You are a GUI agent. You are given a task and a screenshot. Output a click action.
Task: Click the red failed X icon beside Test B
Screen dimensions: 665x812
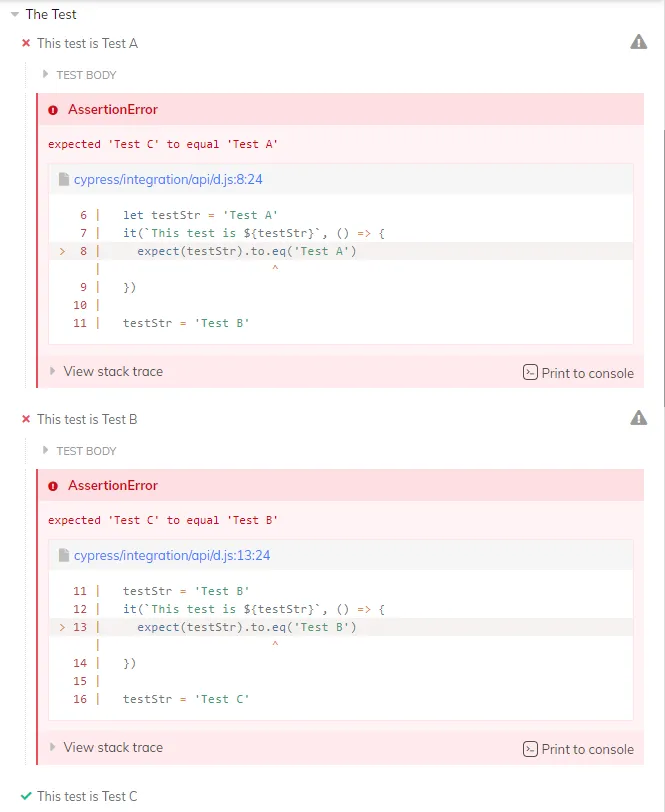pos(26,419)
